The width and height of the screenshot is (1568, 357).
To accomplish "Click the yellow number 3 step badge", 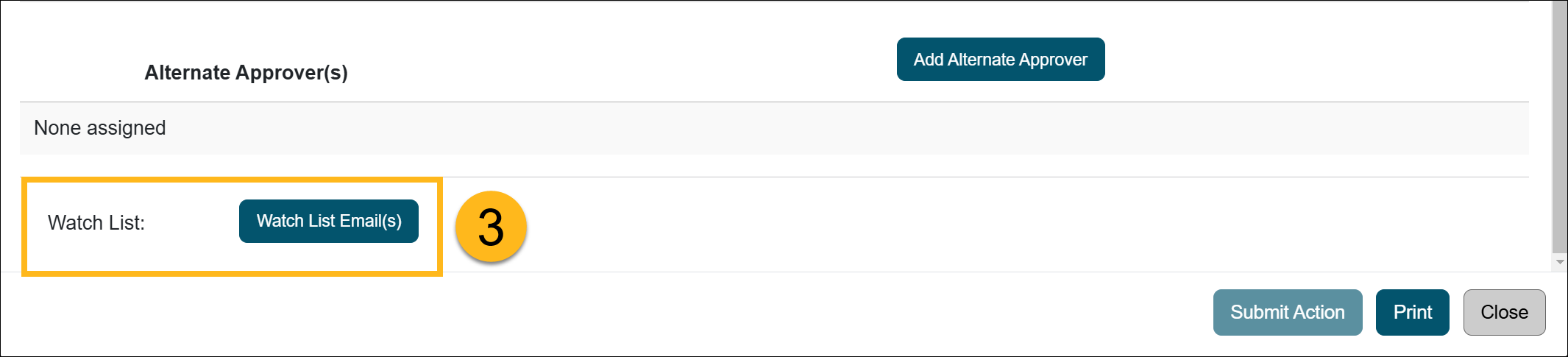I will 491,227.
